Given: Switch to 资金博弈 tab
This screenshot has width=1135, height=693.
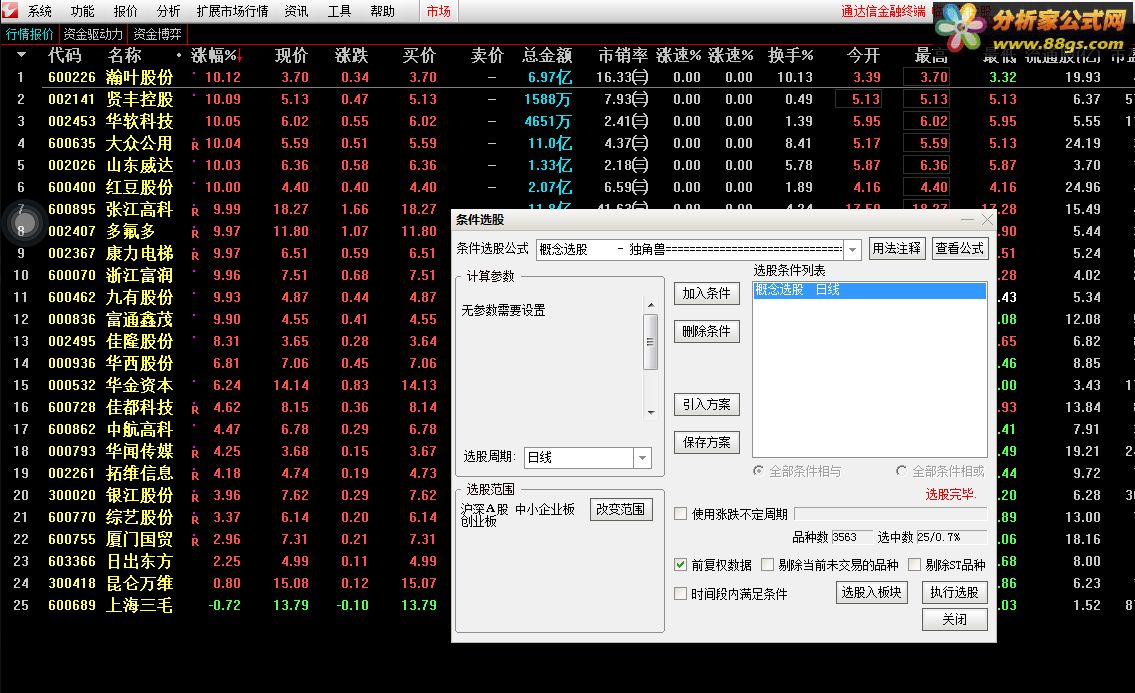Looking at the screenshot, I should click(x=158, y=34).
